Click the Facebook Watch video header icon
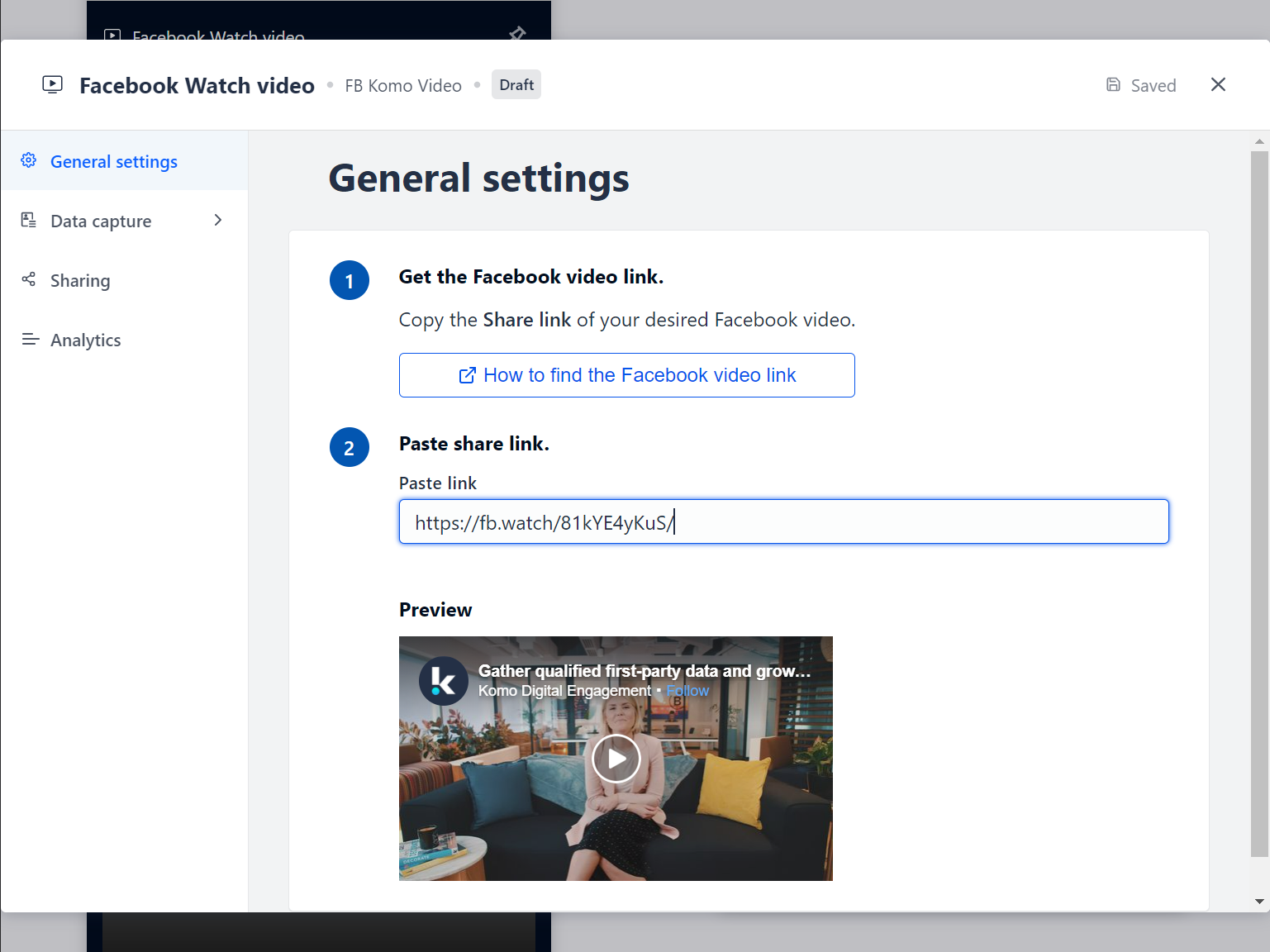The height and width of the screenshot is (952, 1270). click(x=53, y=84)
